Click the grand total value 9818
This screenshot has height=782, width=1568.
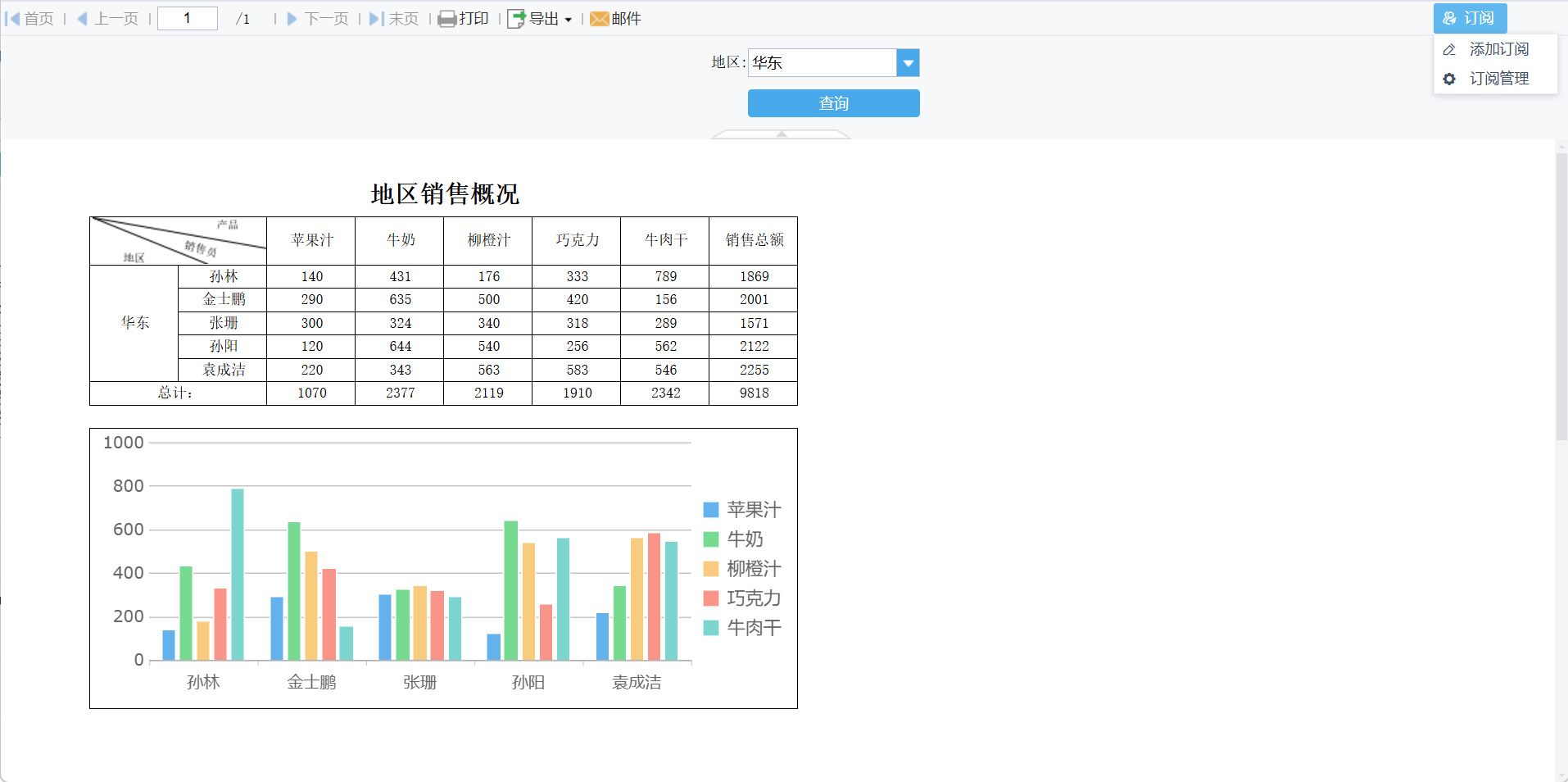(x=754, y=393)
